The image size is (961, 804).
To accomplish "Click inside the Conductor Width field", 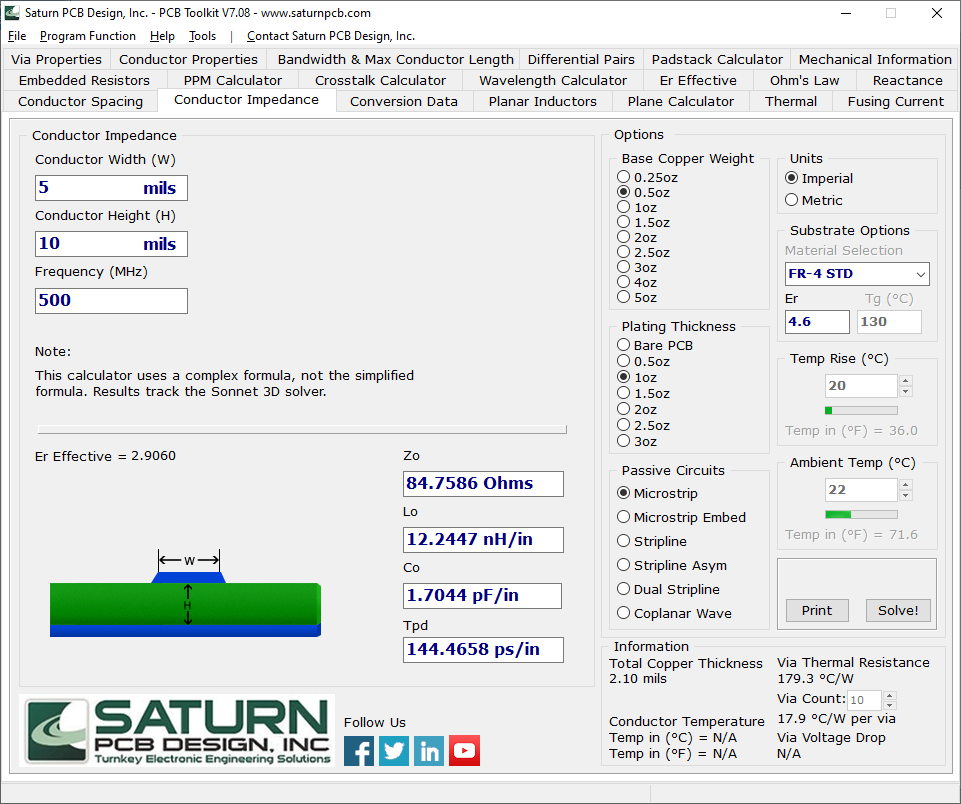I will click(110, 187).
